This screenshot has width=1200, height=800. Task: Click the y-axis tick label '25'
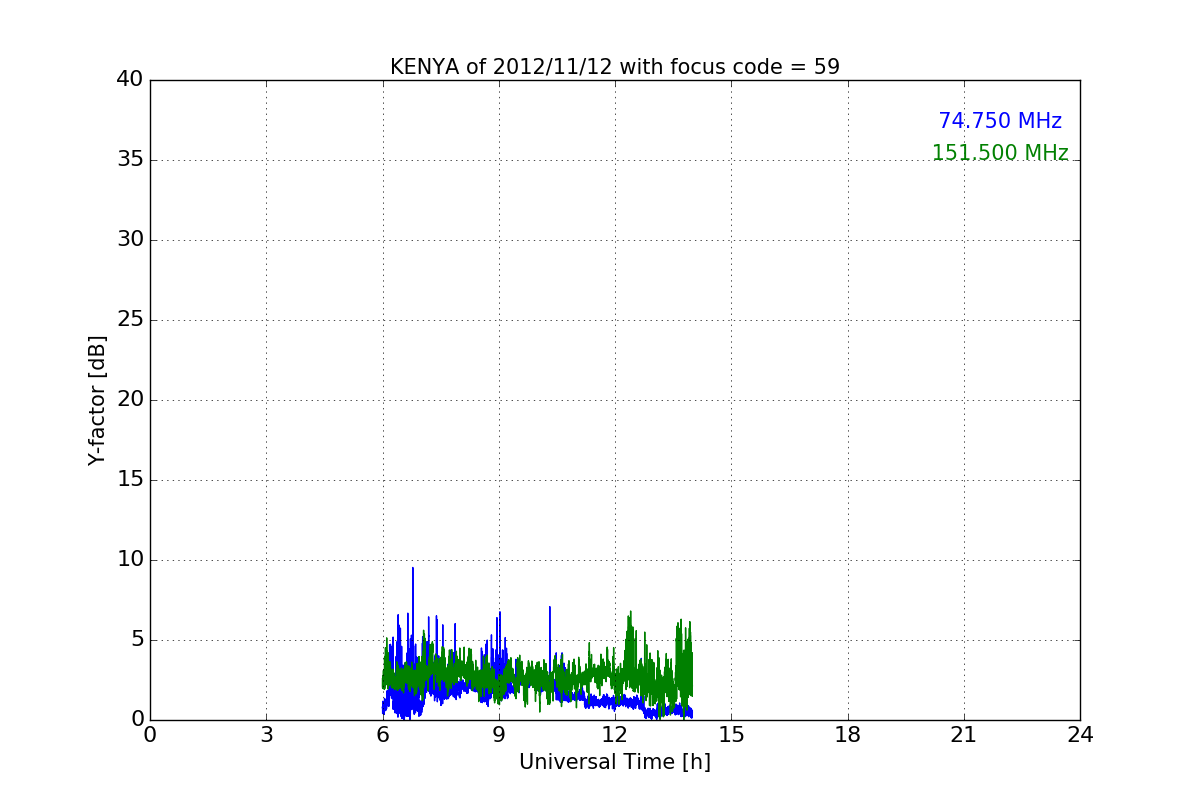point(130,320)
